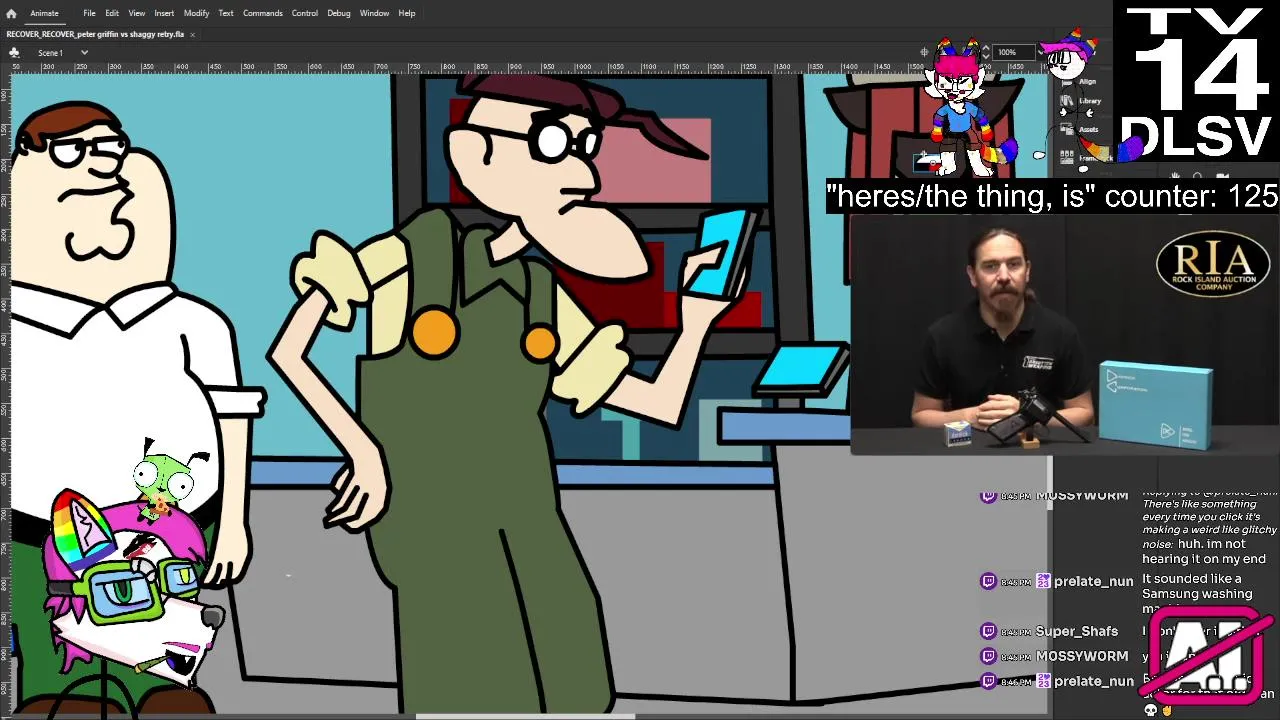Click the cyan tablet on the counter
The image size is (1280, 720).
click(801, 368)
